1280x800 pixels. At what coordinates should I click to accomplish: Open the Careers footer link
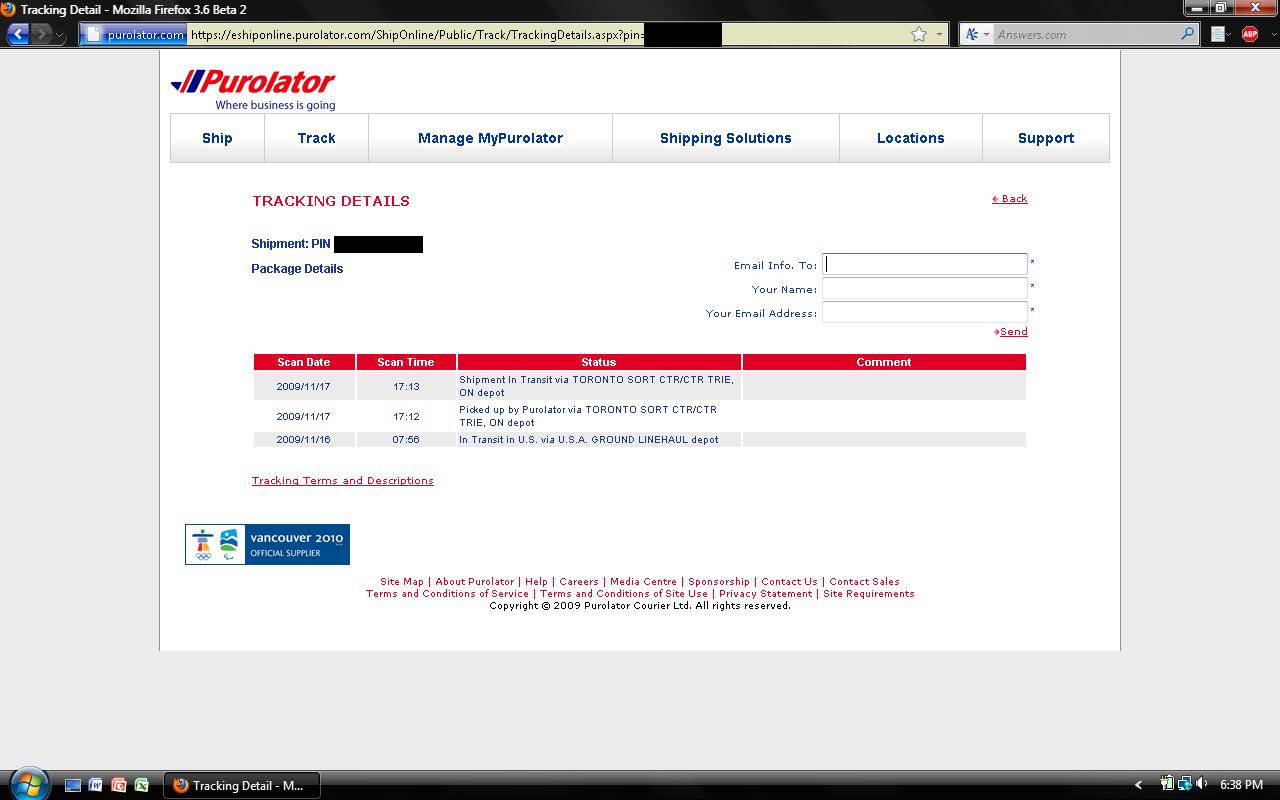coord(579,581)
